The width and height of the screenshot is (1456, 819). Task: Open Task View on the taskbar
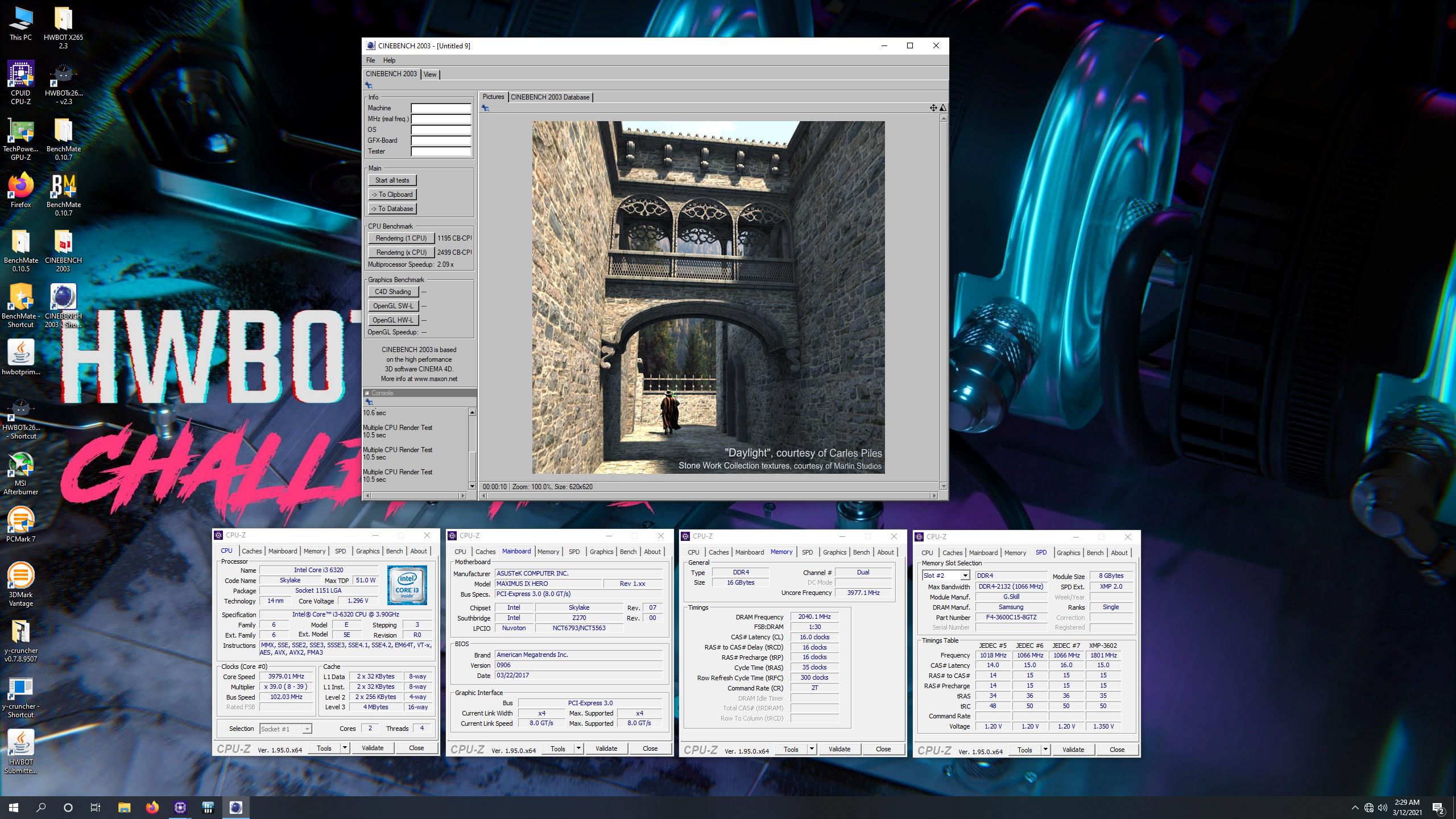(96, 807)
